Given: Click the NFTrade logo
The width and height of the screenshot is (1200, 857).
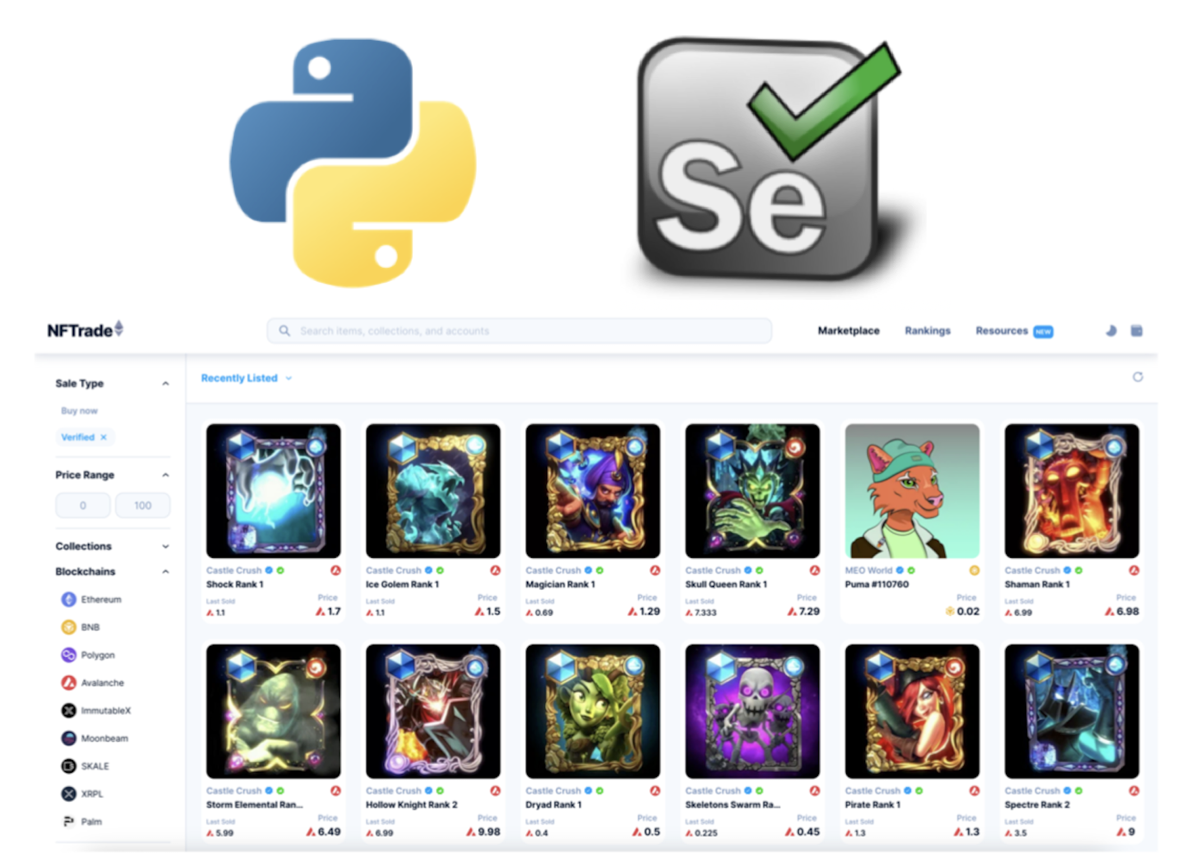Looking at the screenshot, I should [85, 330].
